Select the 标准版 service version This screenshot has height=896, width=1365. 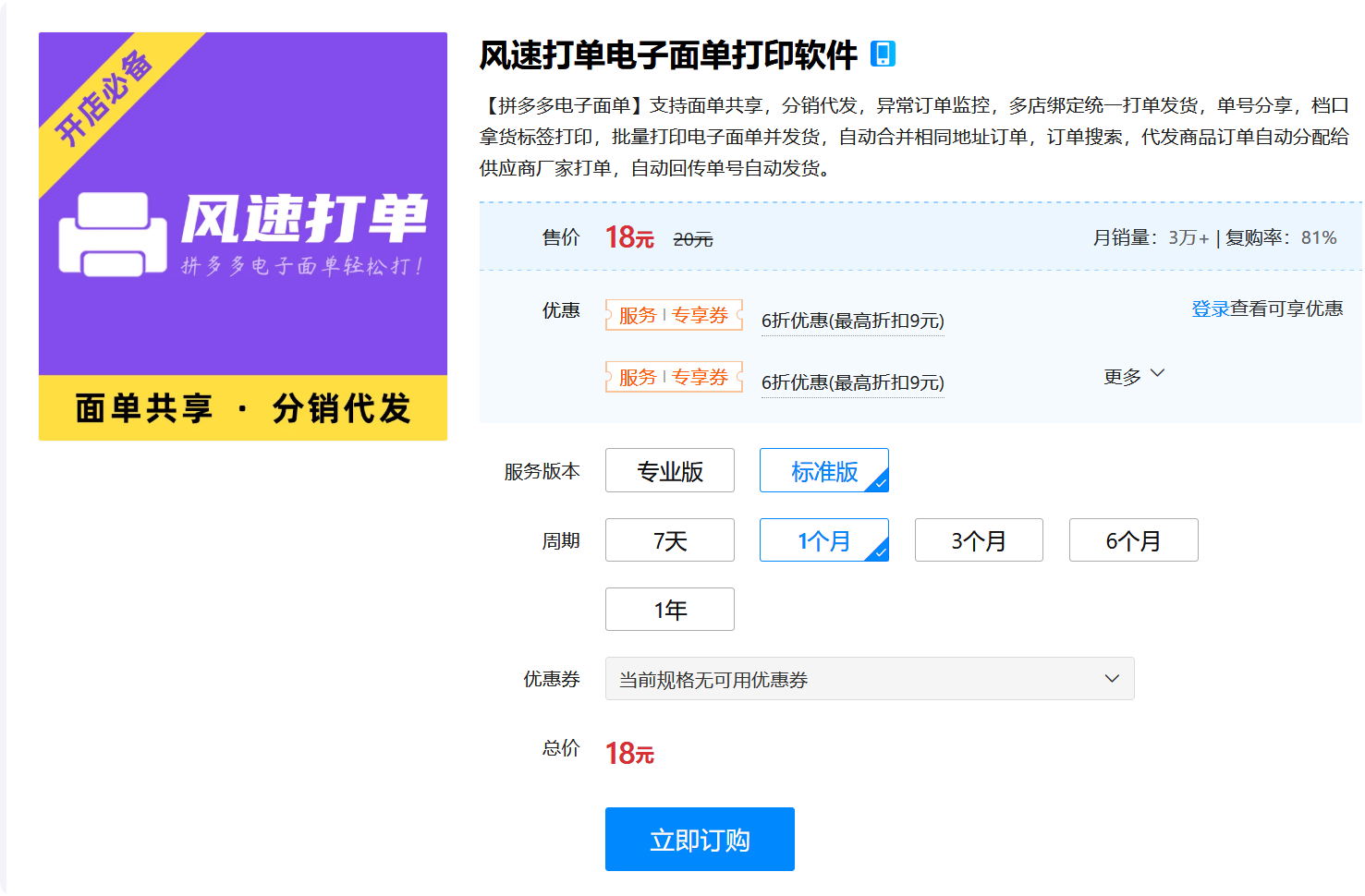[823, 471]
